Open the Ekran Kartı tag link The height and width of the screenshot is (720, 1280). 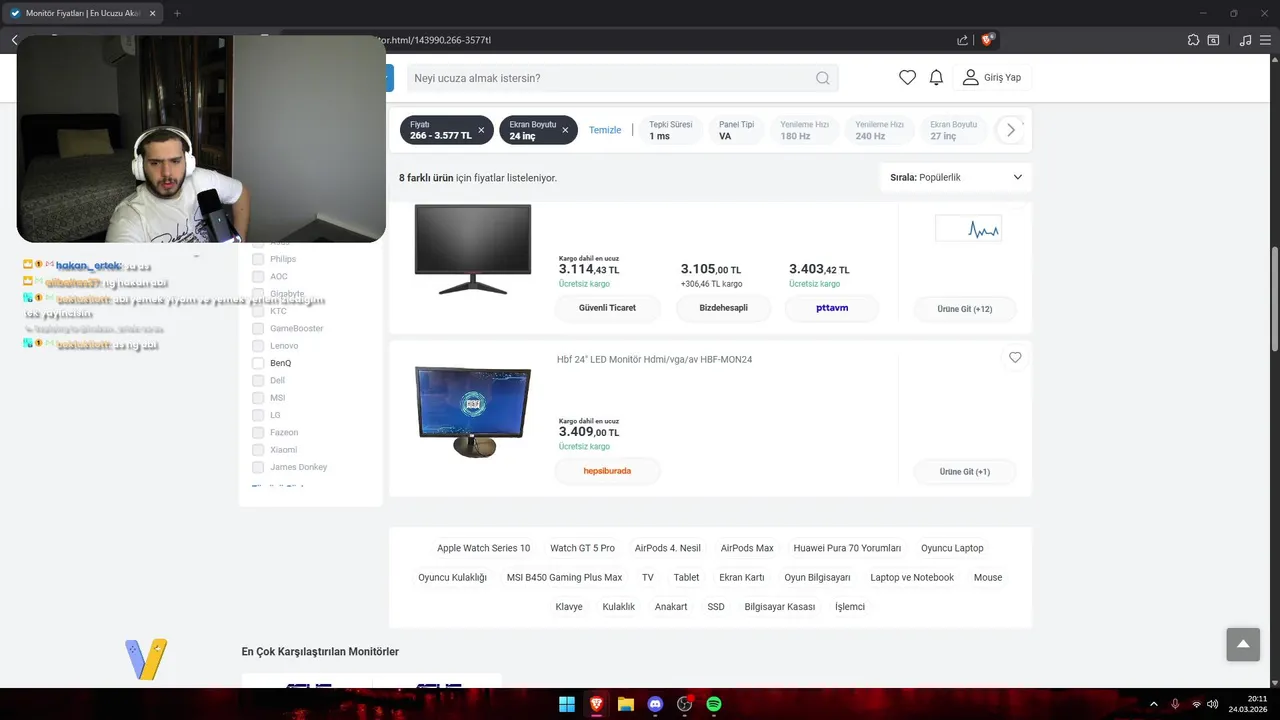click(741, 577)
